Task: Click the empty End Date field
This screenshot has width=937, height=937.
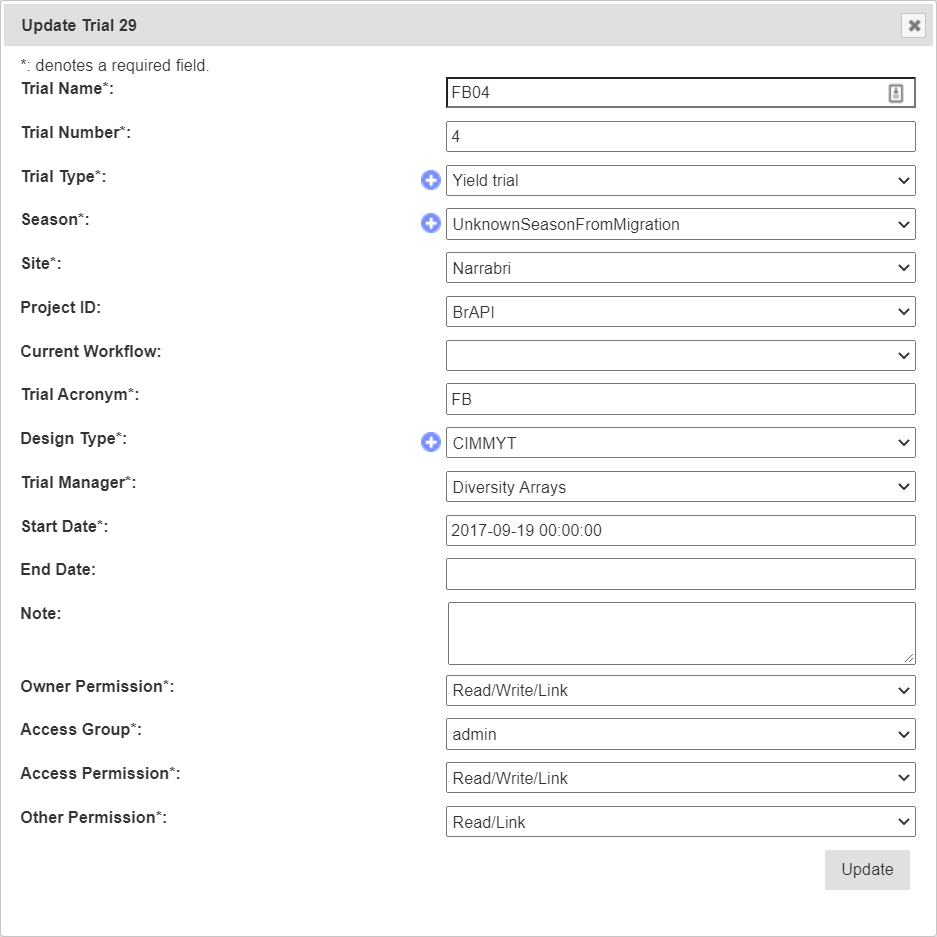Action: (680, 574)
